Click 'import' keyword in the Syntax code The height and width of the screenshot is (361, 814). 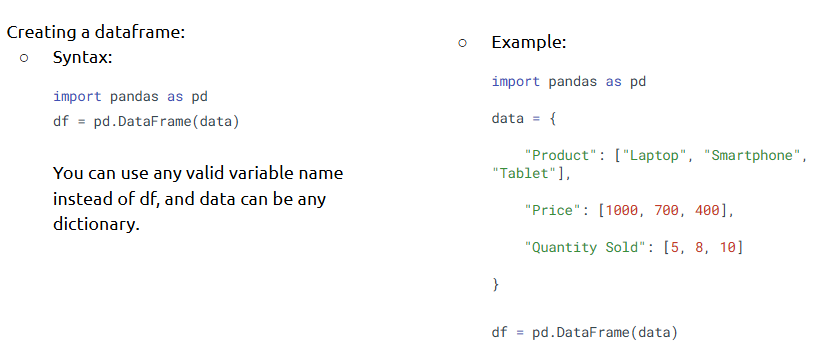pos(77,97)
